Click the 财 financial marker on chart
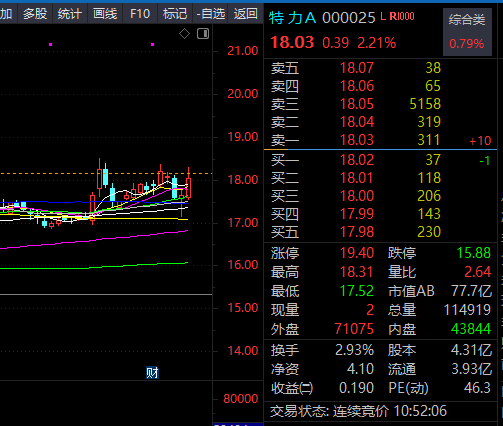Viewport: 503px width, 426px height. pos(152,373)
